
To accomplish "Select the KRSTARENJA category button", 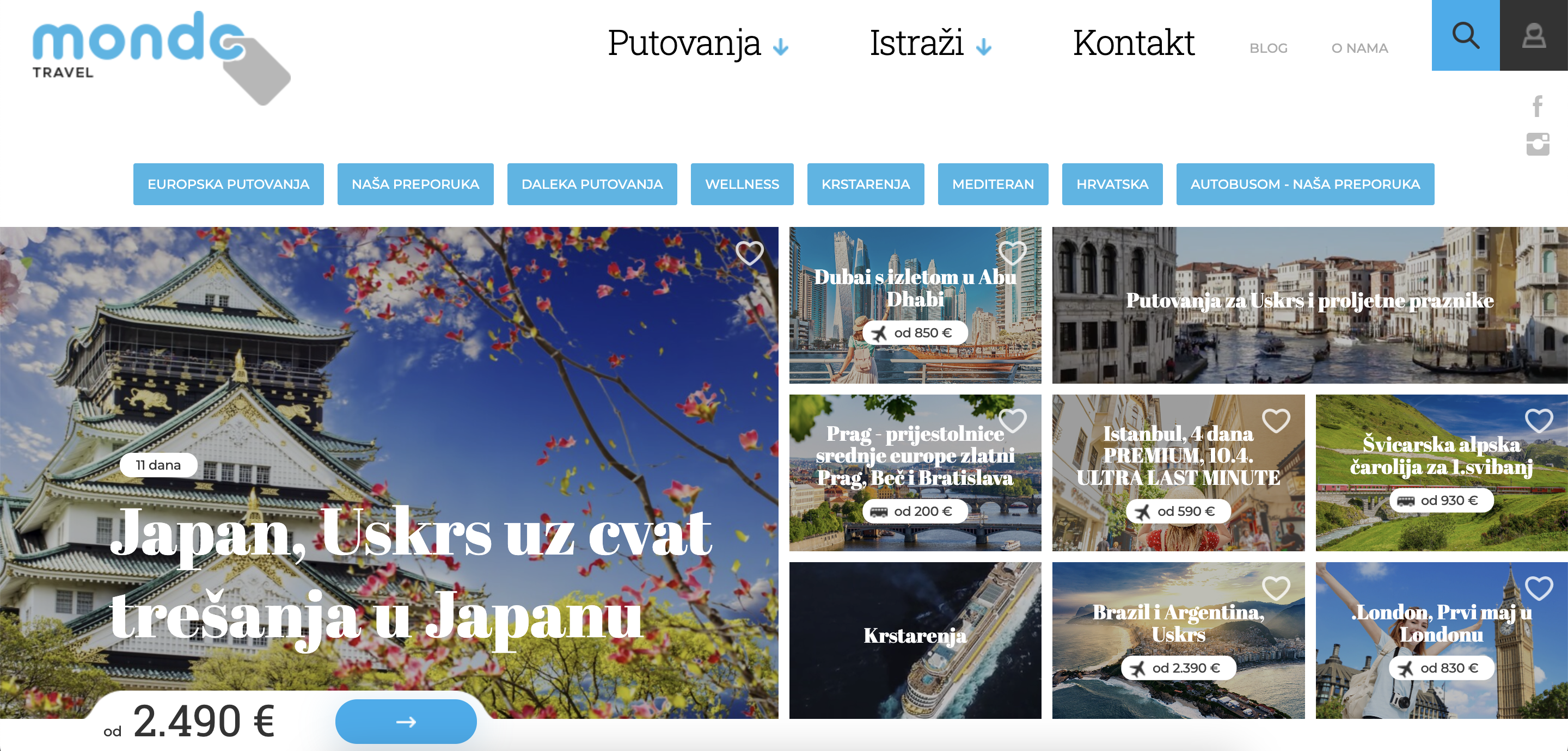I will [x=865, y=184].
